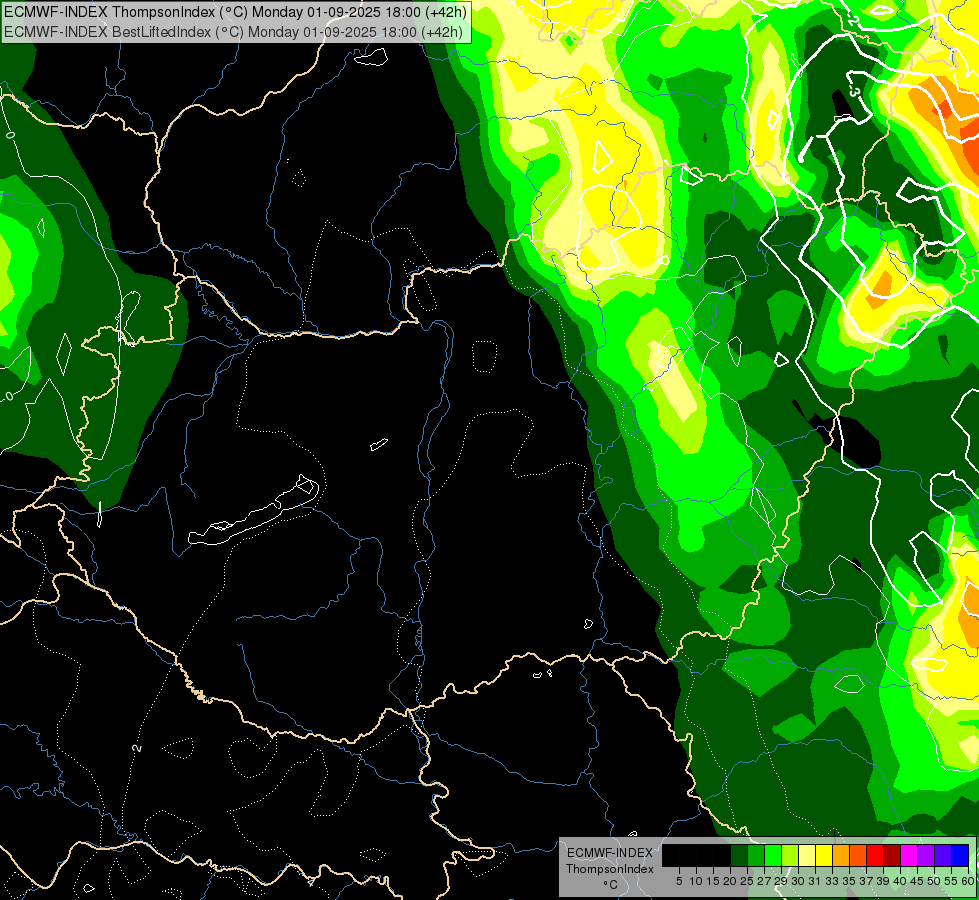Click legend value 27

point(764,881)
